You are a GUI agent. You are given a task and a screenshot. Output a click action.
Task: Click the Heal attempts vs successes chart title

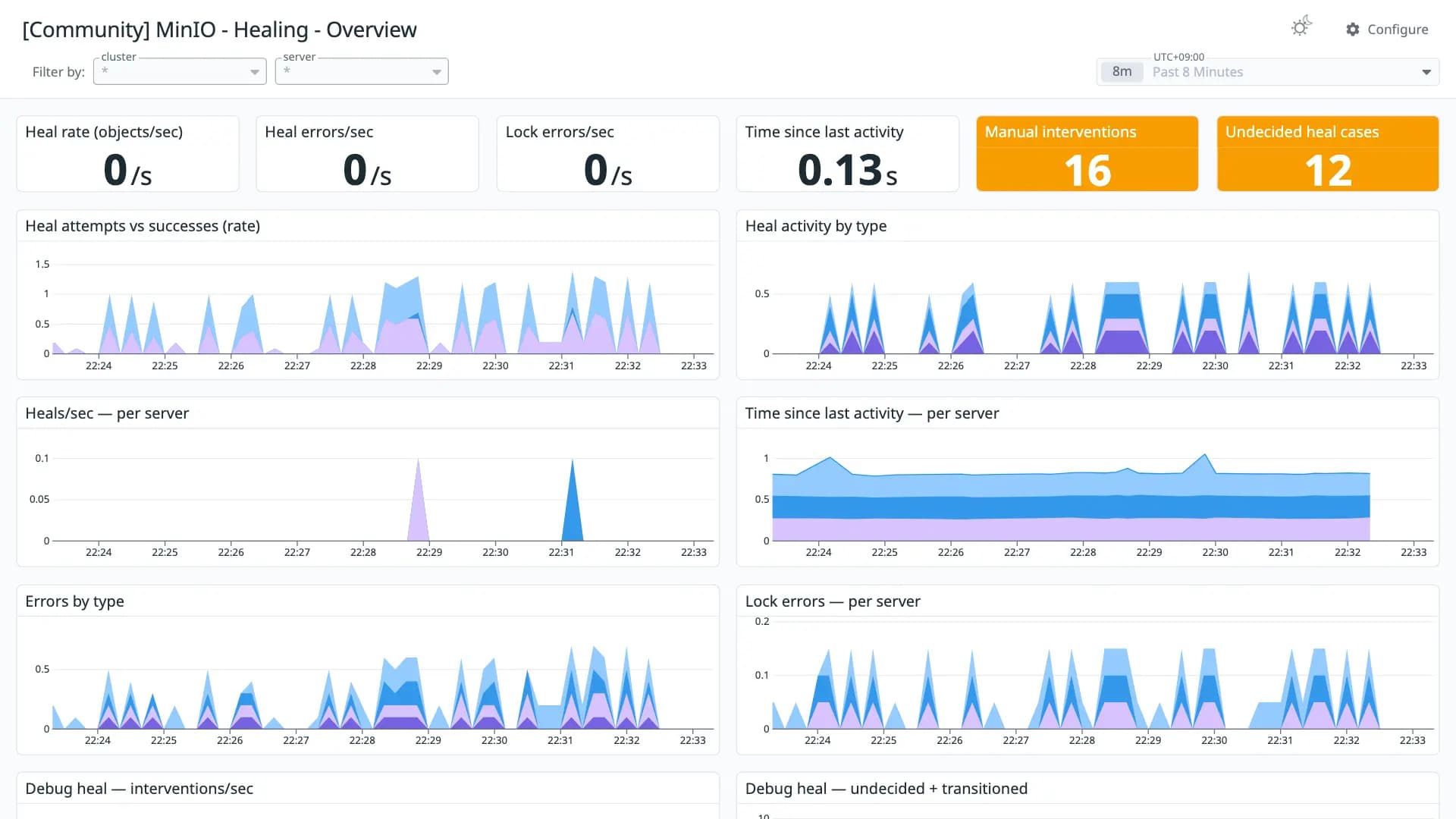point(143,226)
